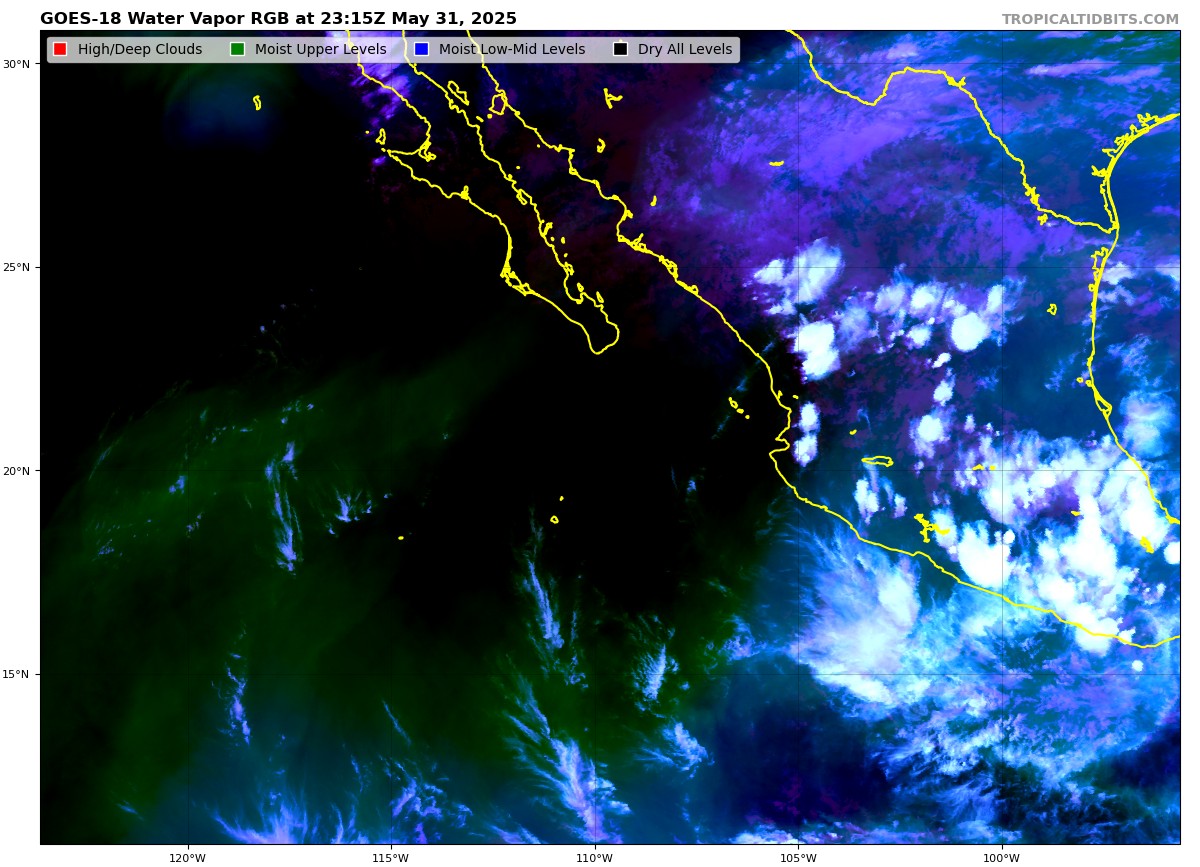Click the 105°W longitude axis label

click(798, 858)
